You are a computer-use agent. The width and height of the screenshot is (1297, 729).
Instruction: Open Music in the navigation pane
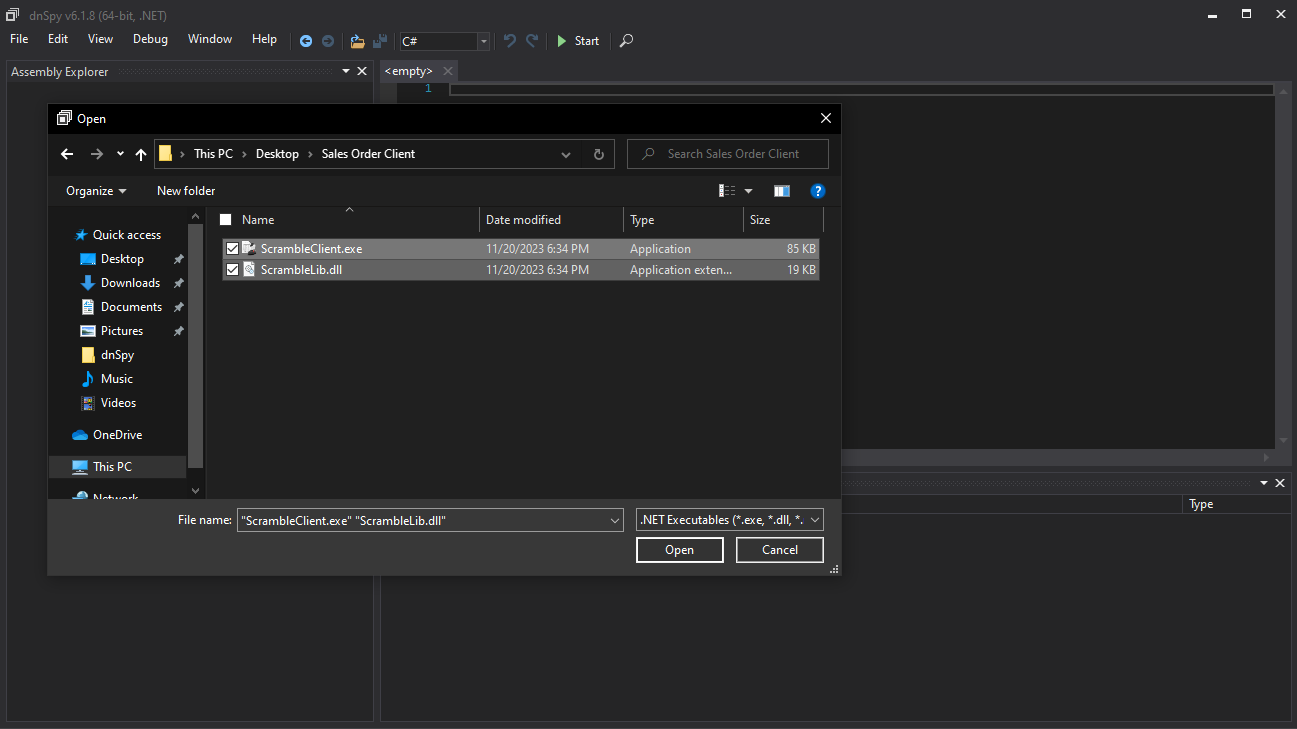[117, 379]
